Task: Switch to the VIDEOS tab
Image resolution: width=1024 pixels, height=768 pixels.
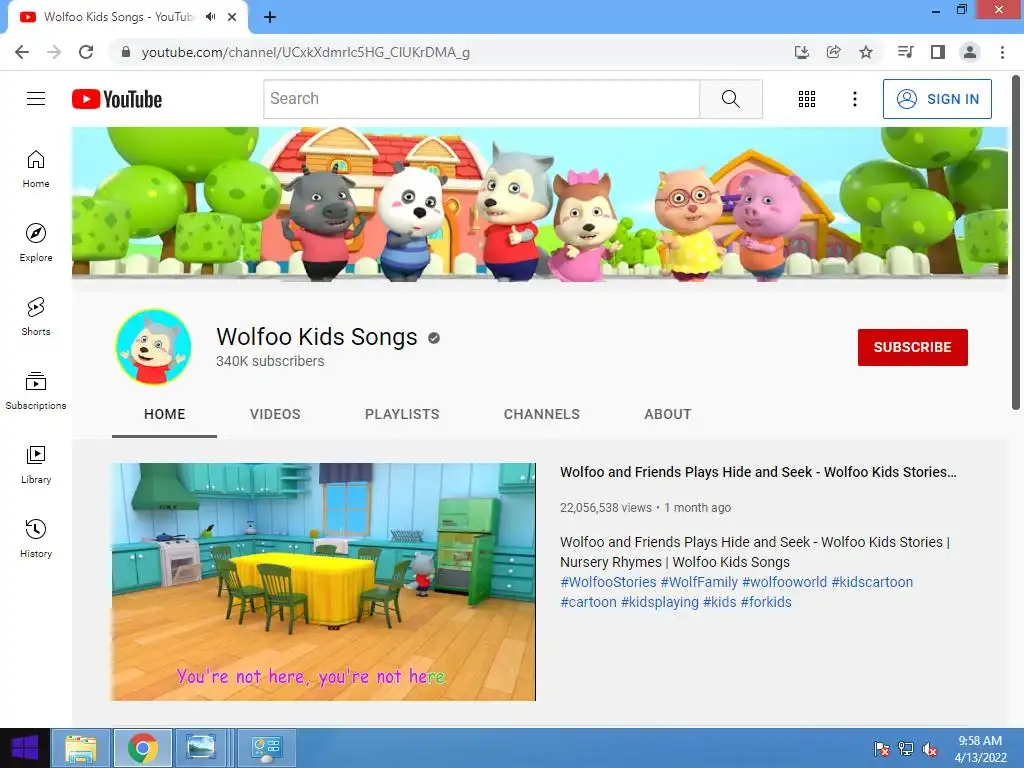Action: (x=275, y=414)
